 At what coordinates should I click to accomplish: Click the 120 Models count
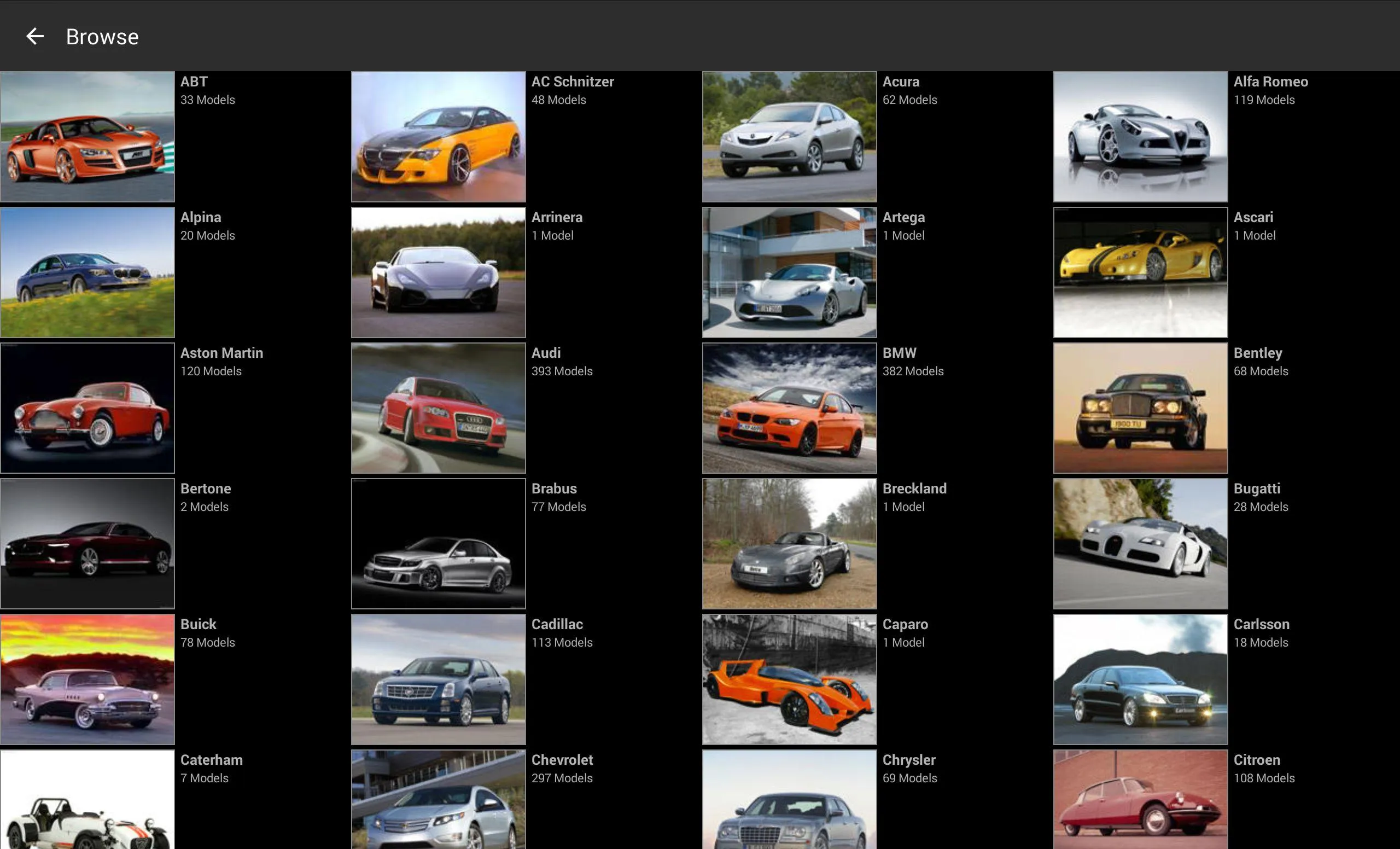coord(211,371)
